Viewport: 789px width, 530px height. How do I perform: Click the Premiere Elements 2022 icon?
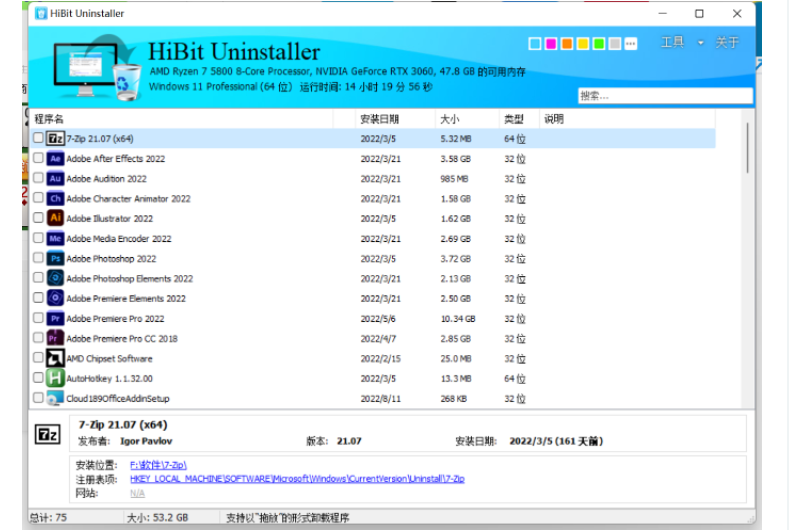(55, 298)
